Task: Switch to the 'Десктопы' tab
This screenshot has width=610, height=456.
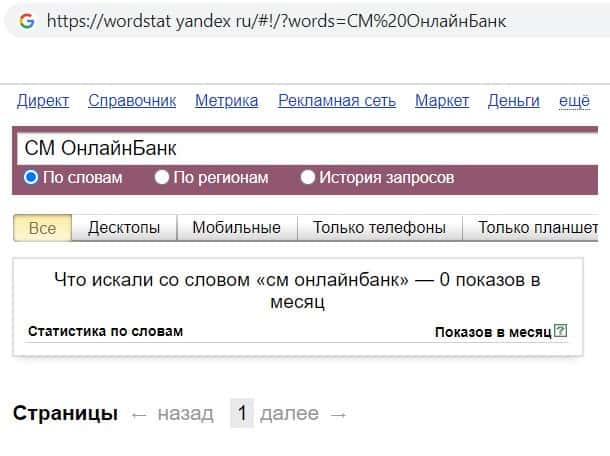Action: (x=124, y=228)
